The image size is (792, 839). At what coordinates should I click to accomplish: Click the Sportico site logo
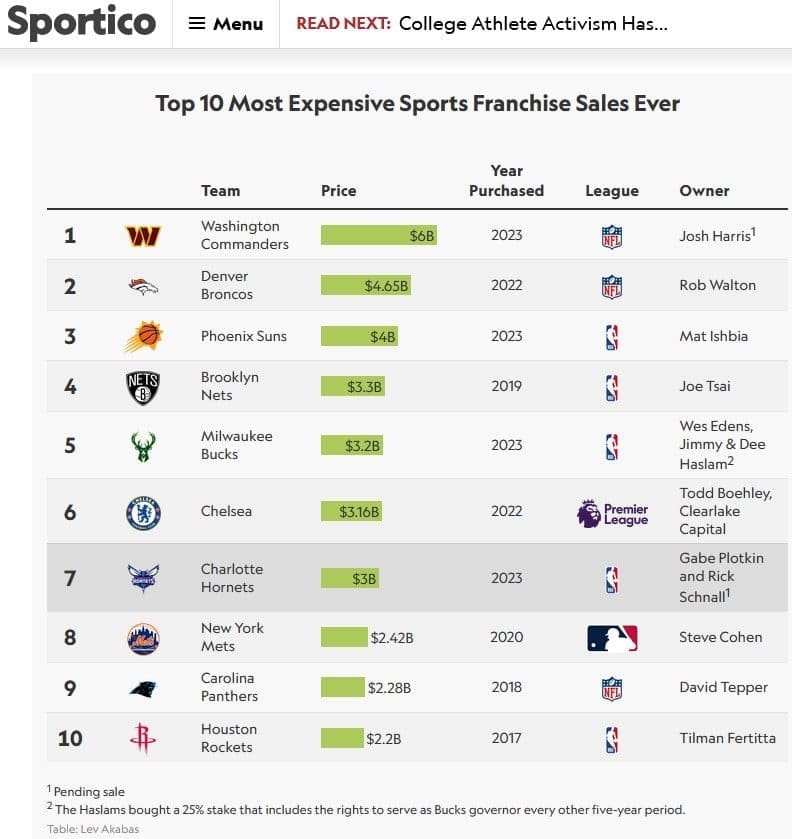tap(81, 22)
